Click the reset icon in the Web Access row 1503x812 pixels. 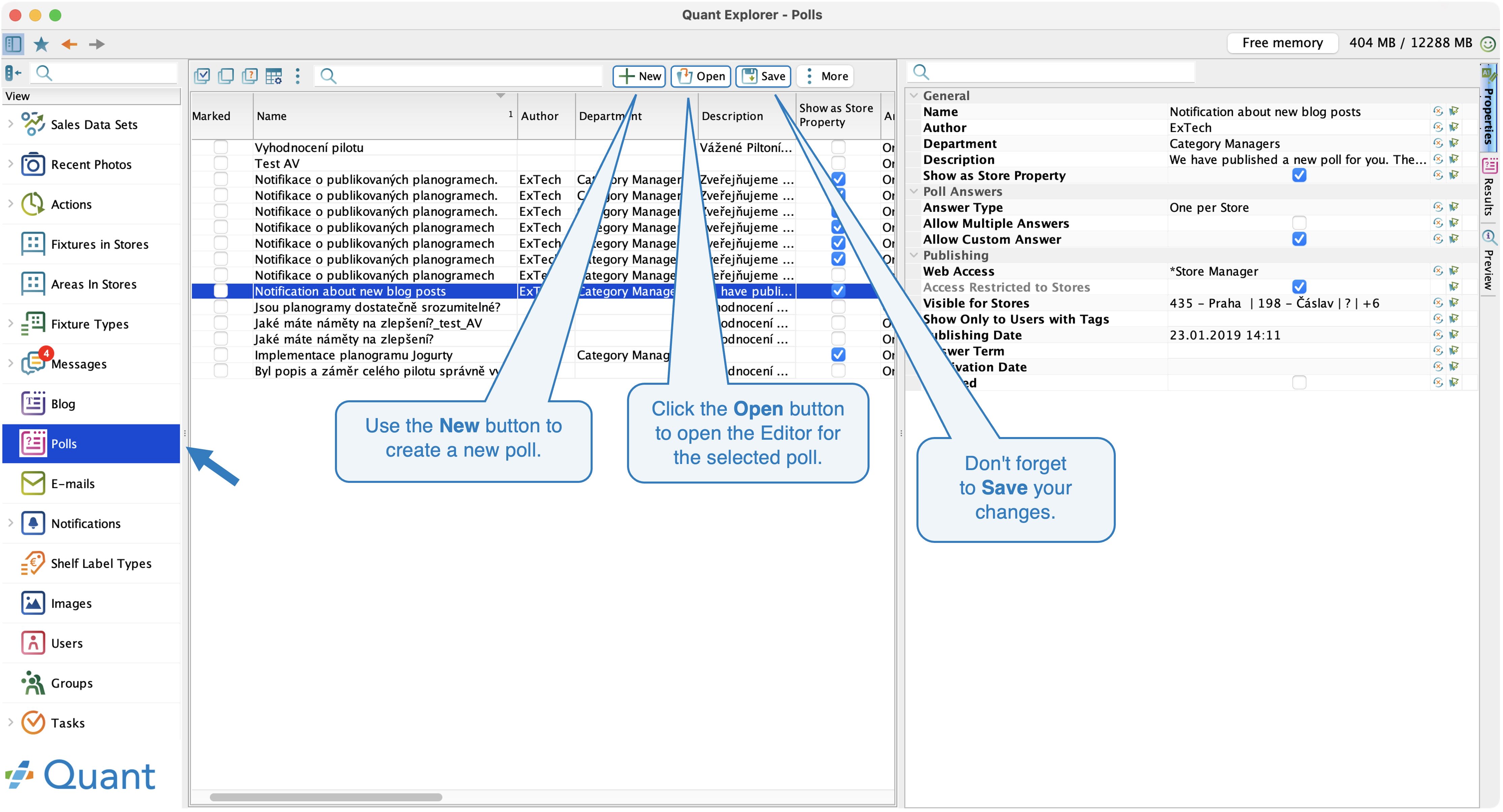point(1438,271)
